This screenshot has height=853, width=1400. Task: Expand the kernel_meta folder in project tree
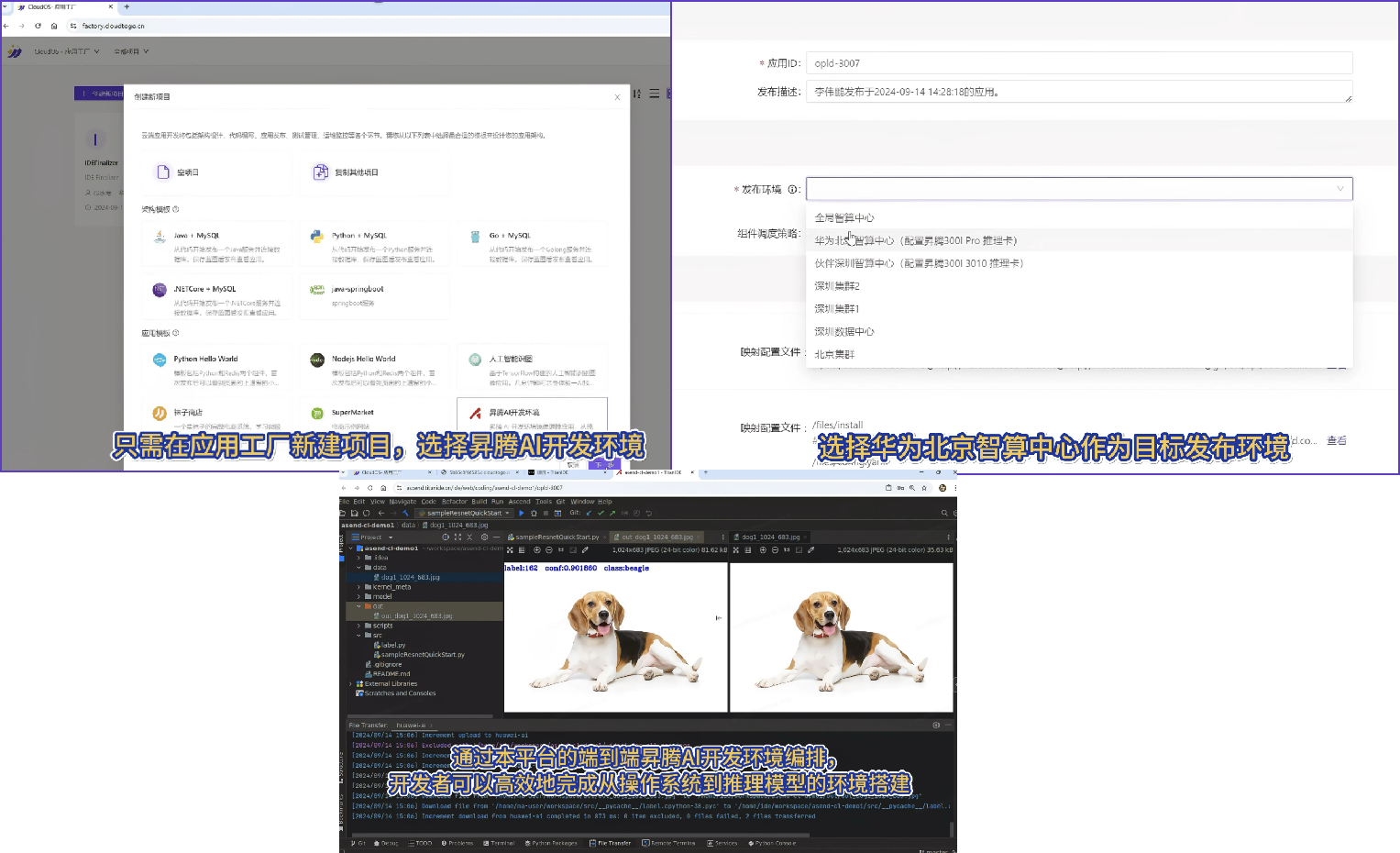[358, 587]
